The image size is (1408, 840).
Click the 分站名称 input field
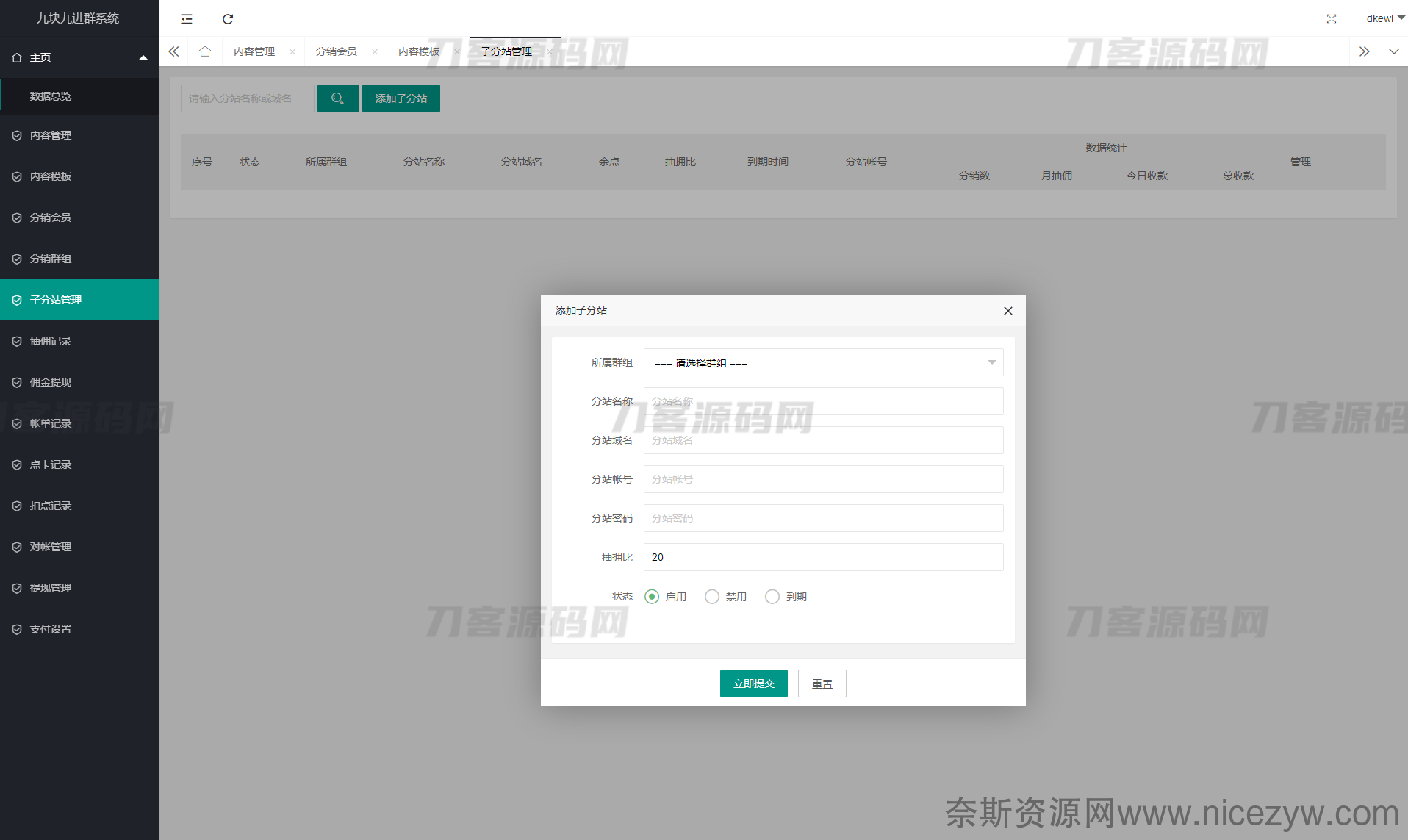pyautogui.click(x=823, y=401)
